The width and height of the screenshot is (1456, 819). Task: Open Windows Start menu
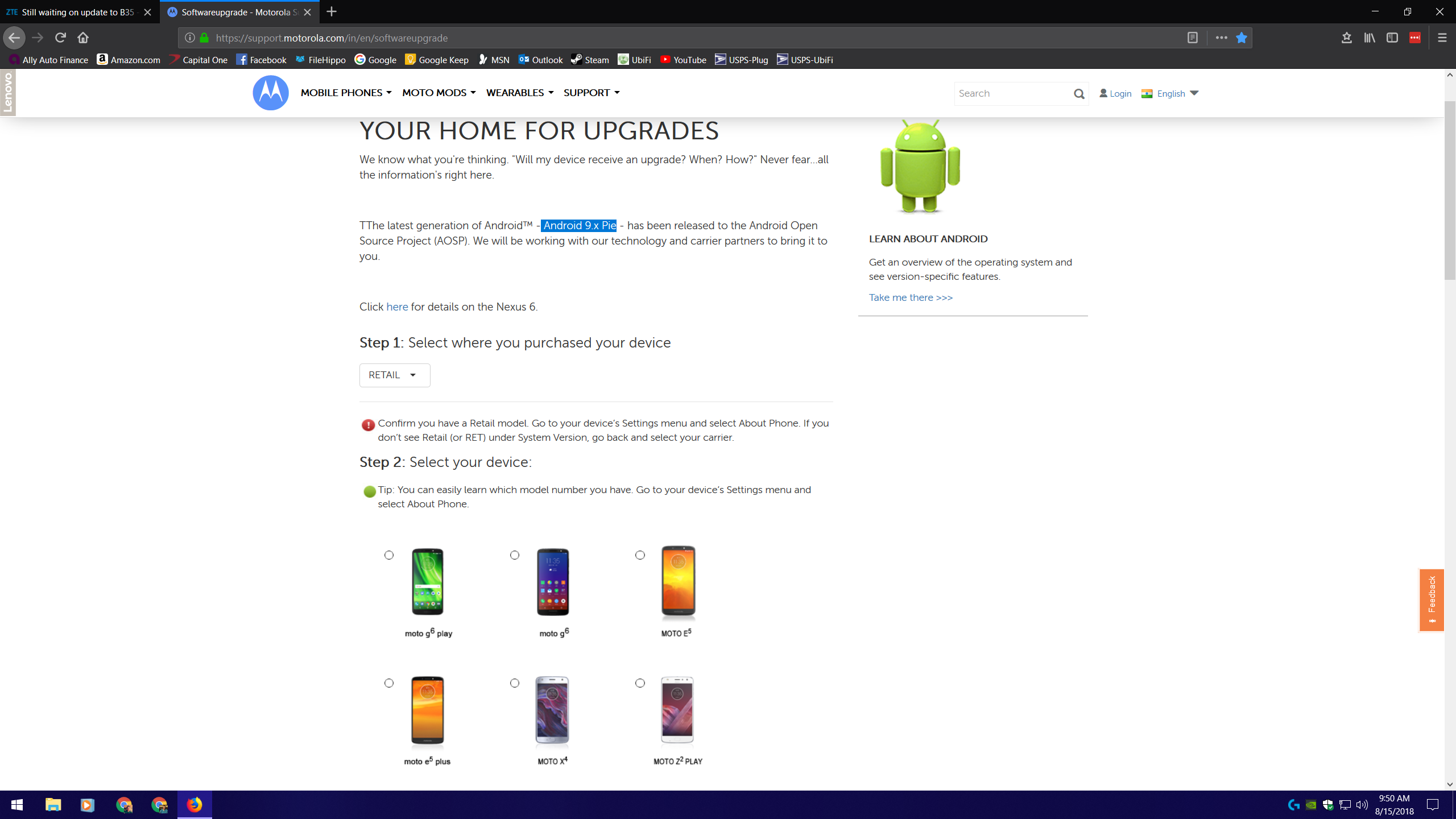[17, 805]
